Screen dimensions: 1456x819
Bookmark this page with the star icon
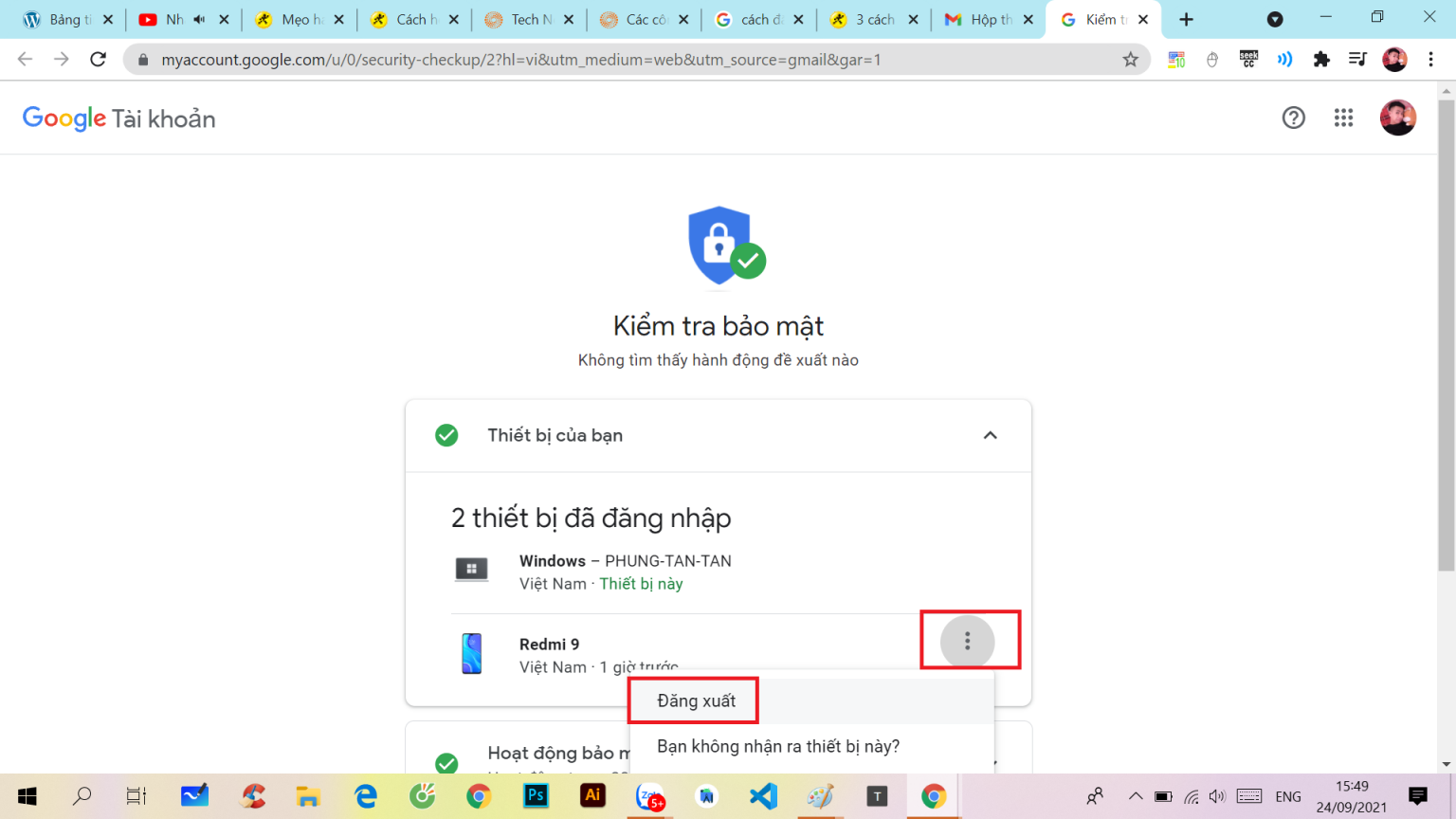pos(1130,60)
